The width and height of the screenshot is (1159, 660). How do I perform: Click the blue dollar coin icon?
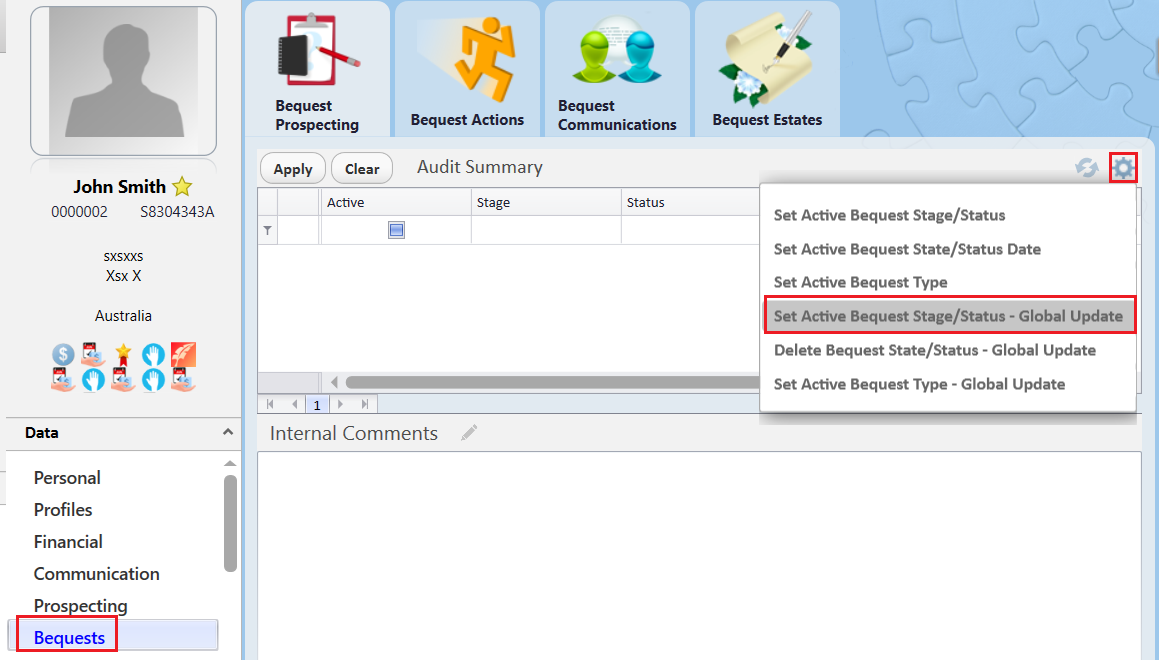64,355
